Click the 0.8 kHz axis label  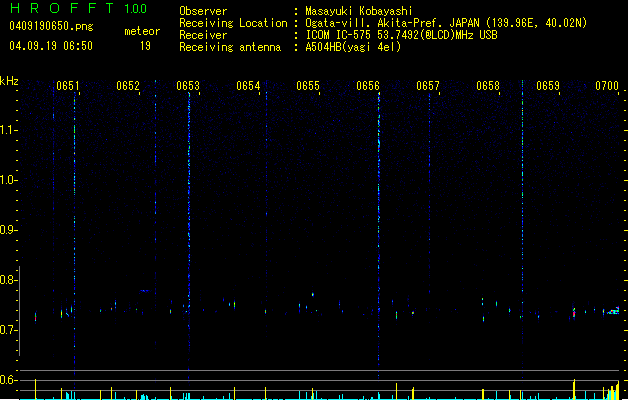coord(8,280)
